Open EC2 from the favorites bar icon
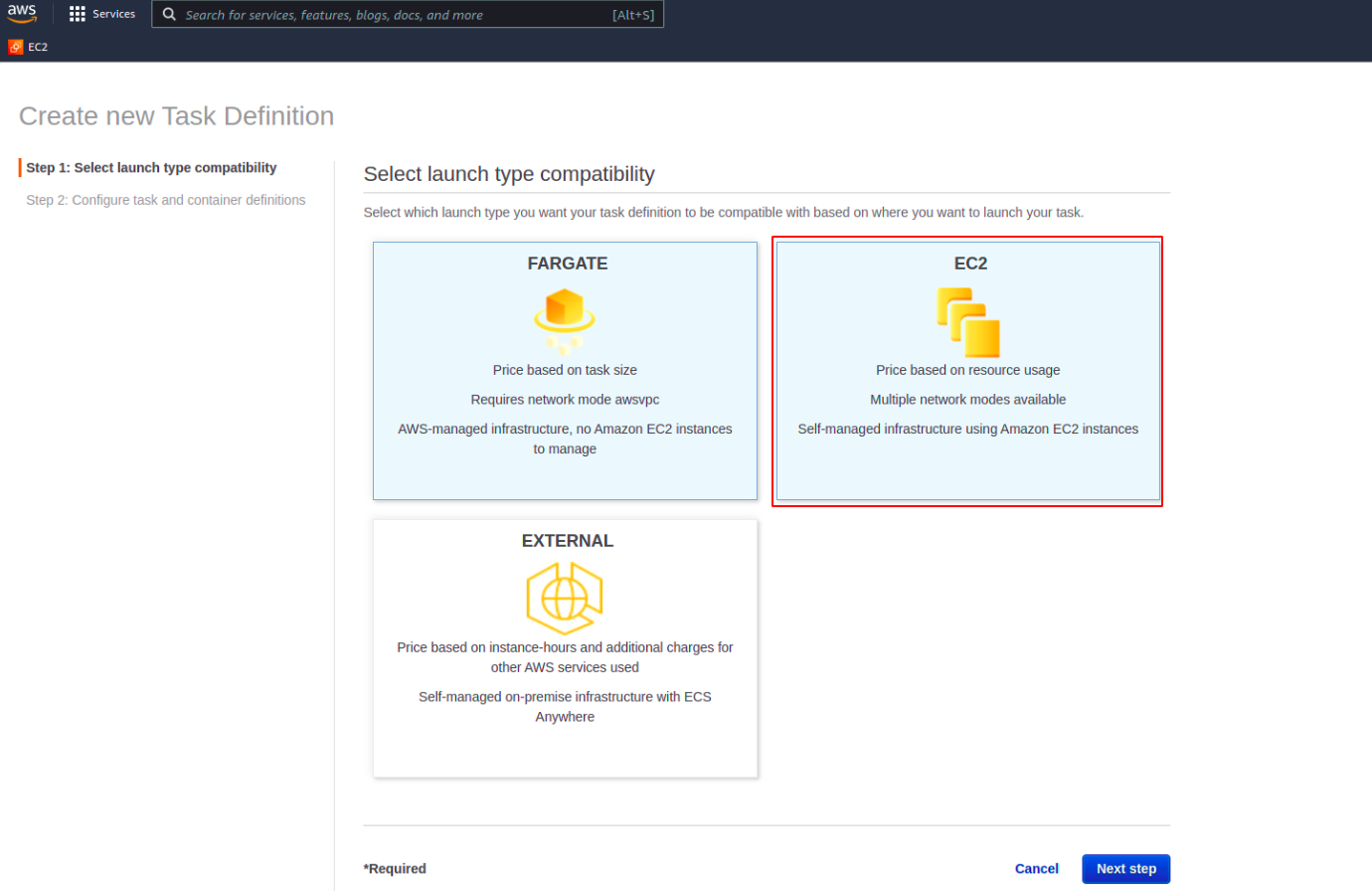 (15, 46)
